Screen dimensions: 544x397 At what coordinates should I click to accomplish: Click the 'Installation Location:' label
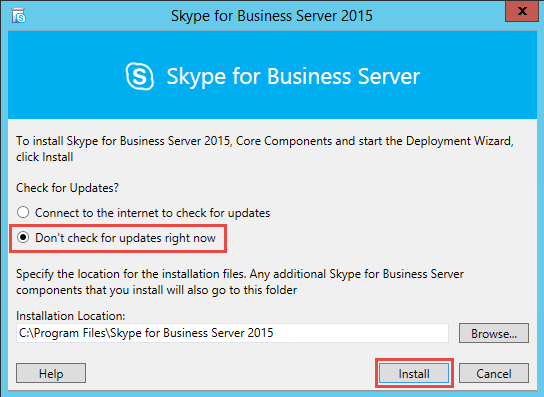[70, 316]
